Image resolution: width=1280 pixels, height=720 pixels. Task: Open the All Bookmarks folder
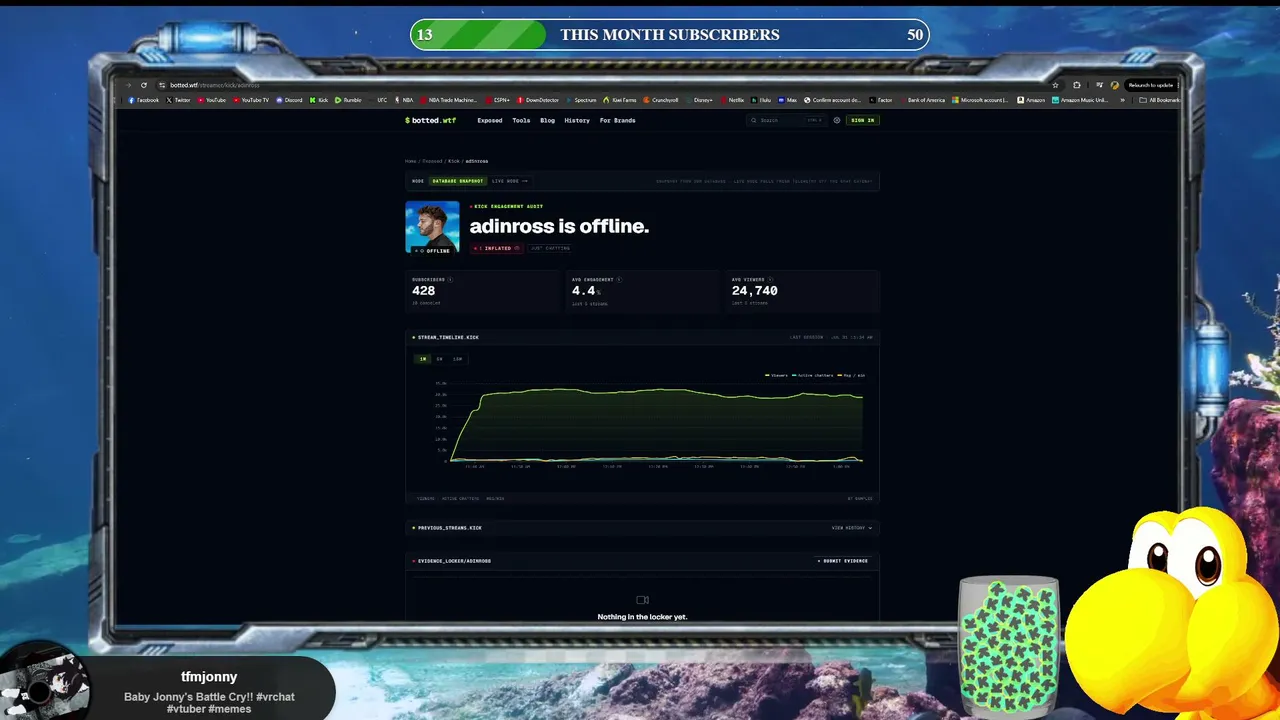pyautogui.click(x=1161, y=100)
